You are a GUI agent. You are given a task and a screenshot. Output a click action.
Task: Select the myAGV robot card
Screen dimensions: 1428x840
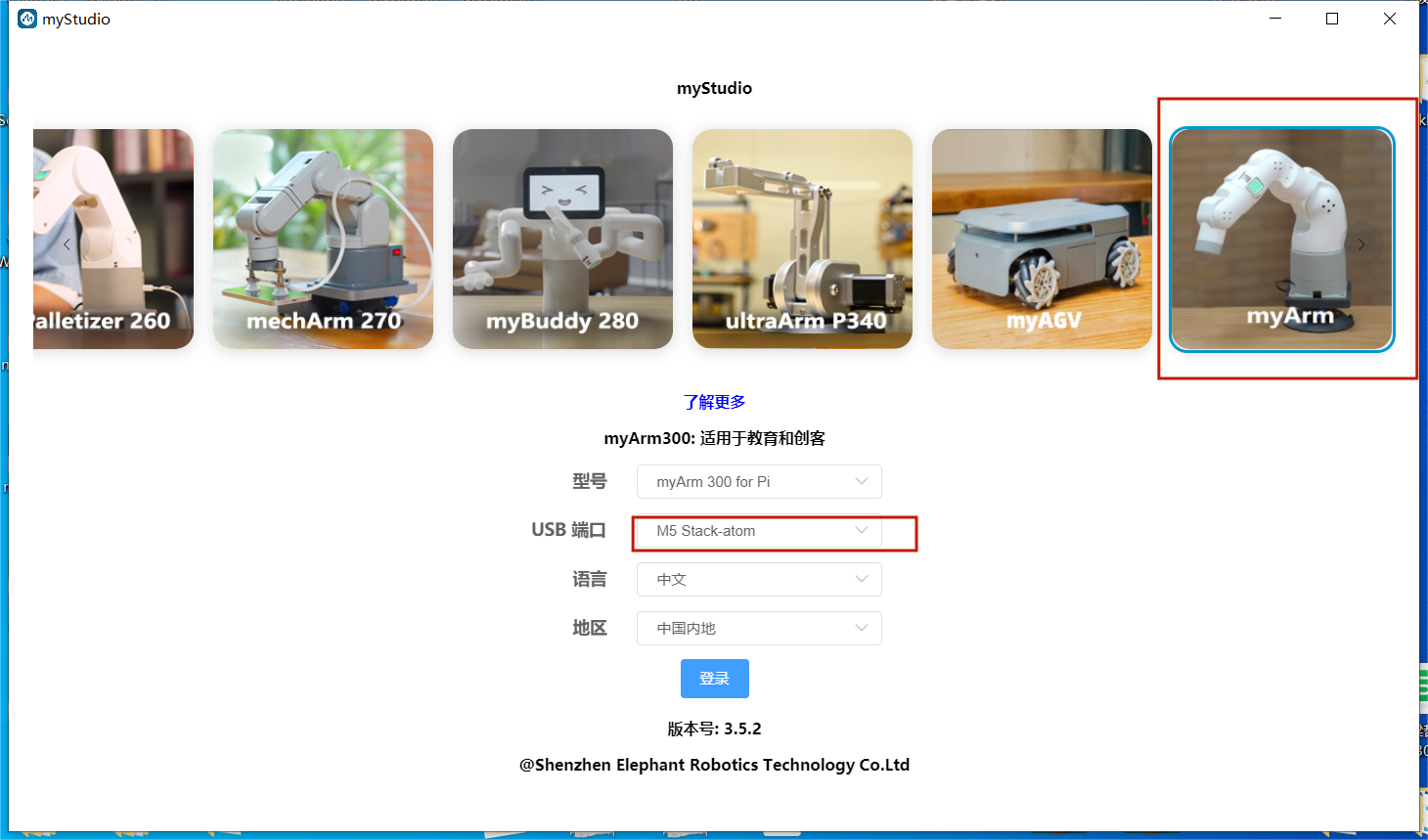(x=1042, y=239)
